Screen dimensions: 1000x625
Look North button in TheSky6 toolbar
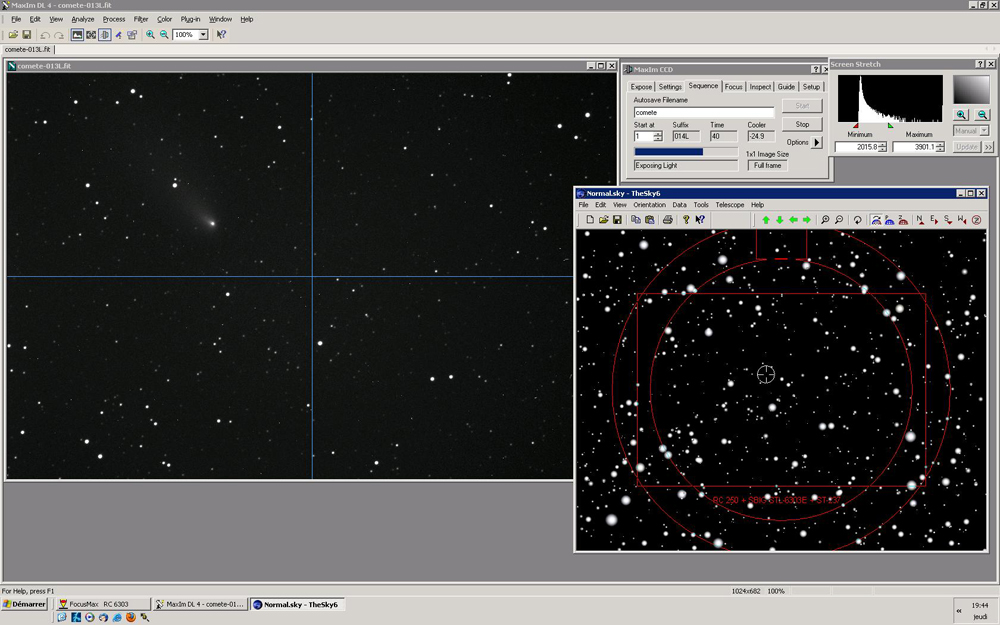click(x=920, y=219)
